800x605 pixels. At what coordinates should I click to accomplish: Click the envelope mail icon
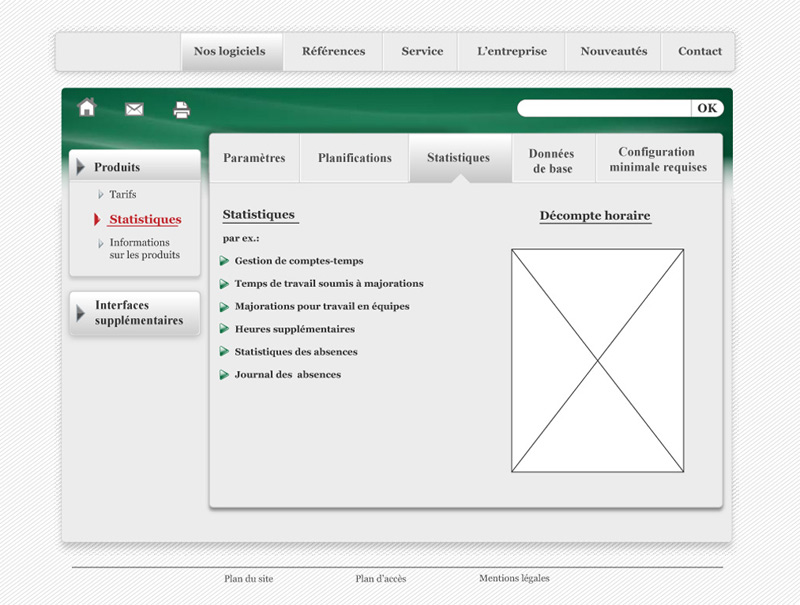(134, 110)
